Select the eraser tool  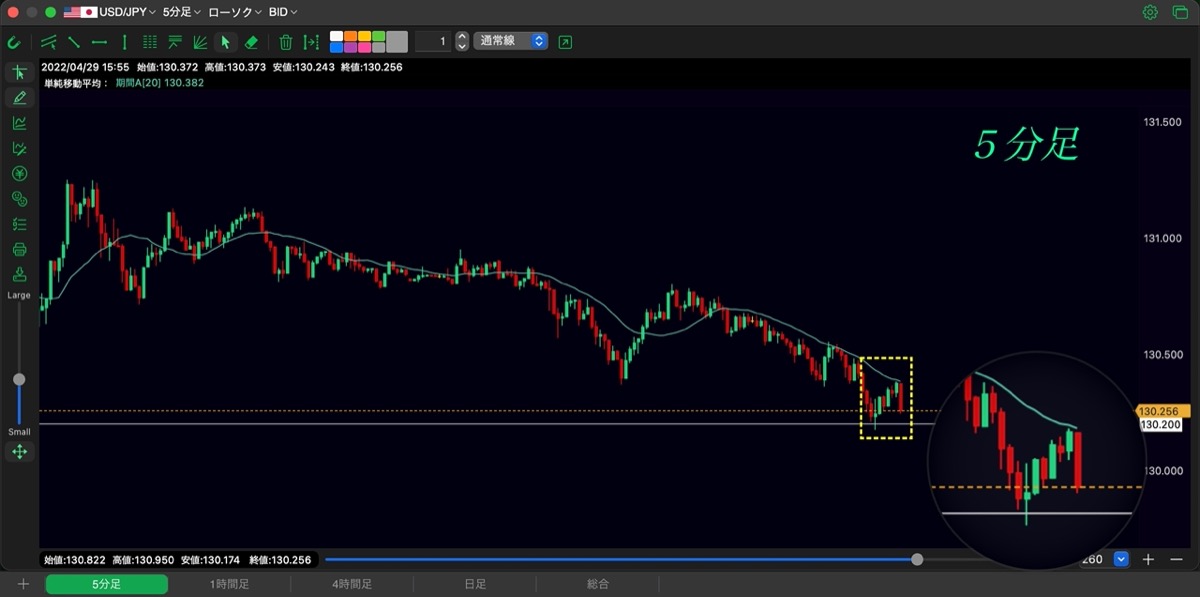251,42
